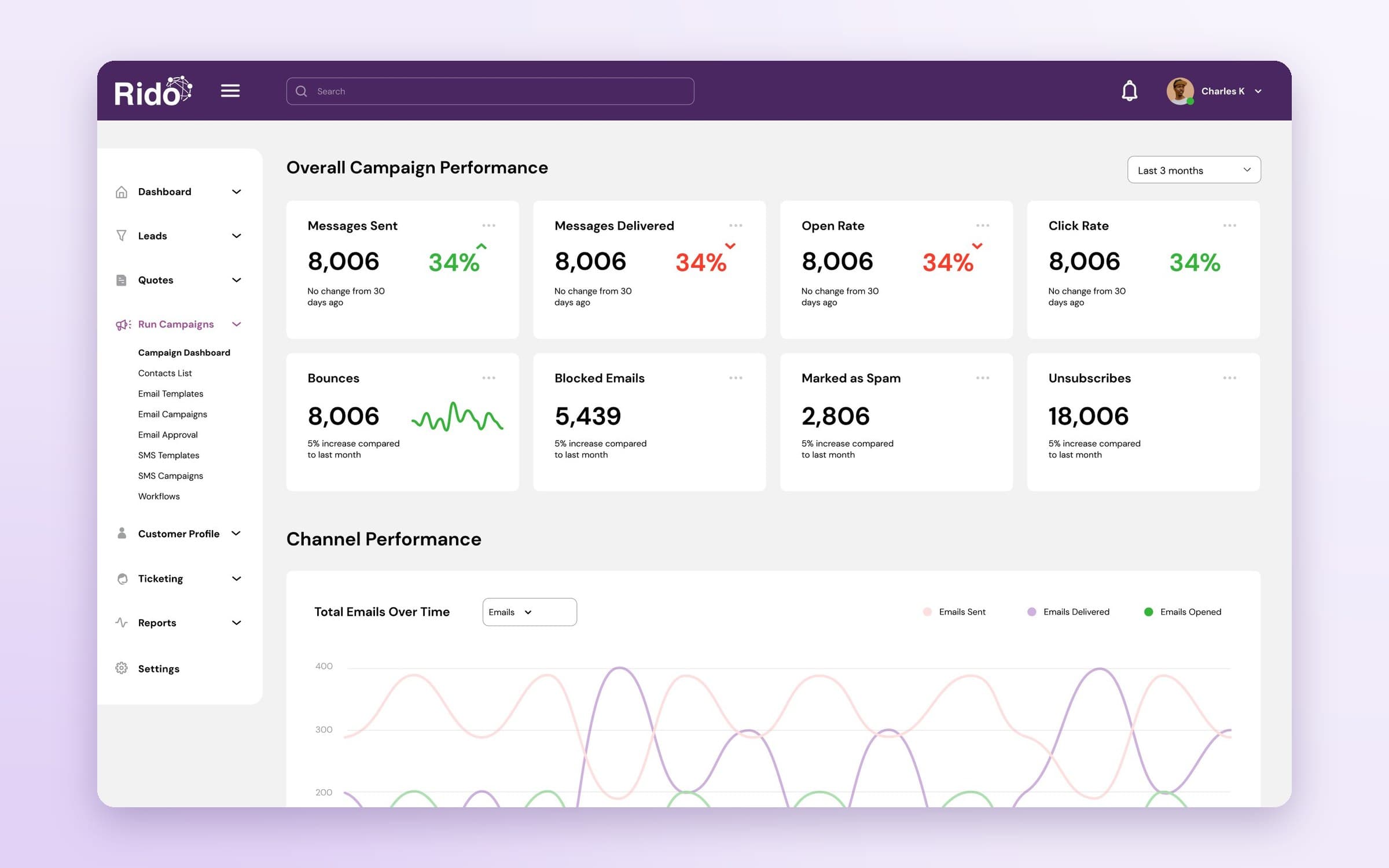Click the notification bell icon
The width and height of the screenshot is (1389, 868).
[1129, 91]
